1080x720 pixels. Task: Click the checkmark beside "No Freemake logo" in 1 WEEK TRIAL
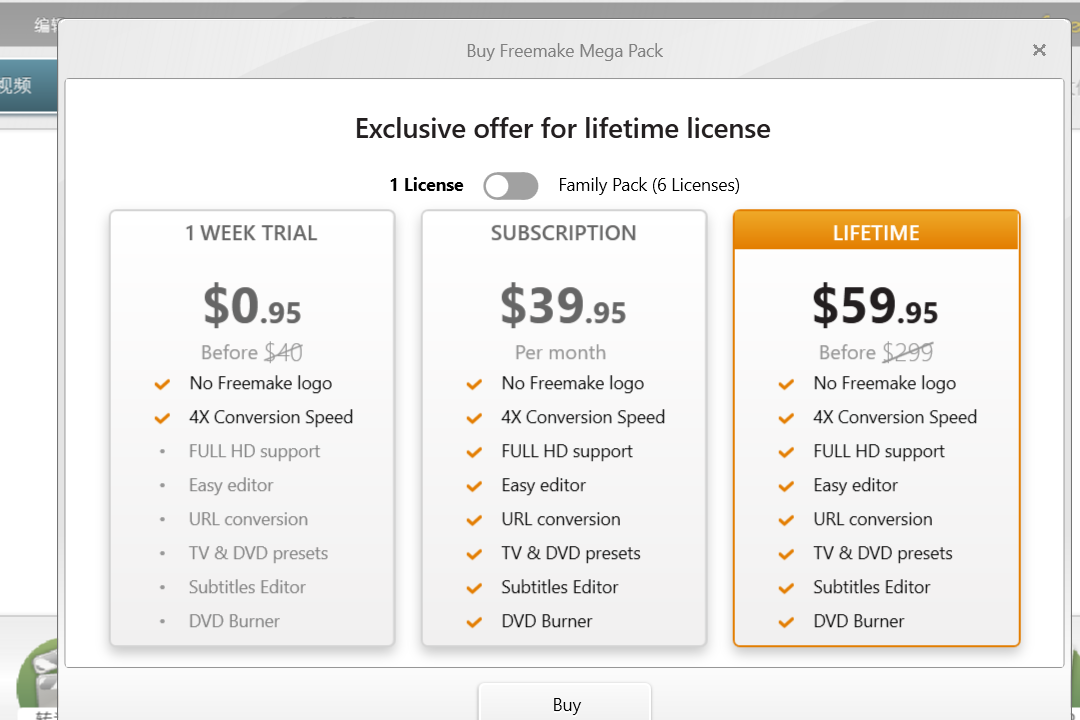pyautogui.click(x=162, y=383)
